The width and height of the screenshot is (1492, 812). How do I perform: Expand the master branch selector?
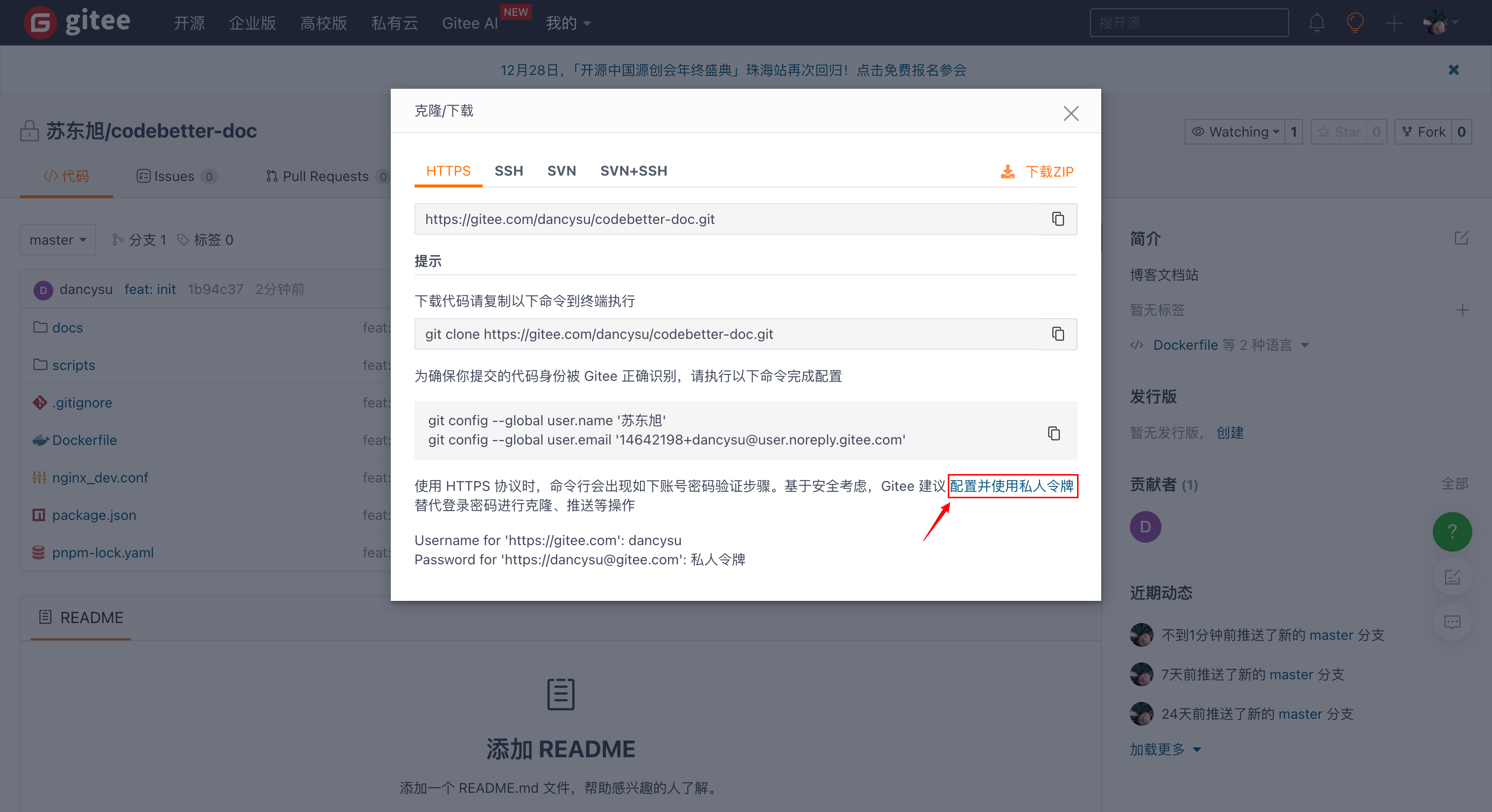58,240
